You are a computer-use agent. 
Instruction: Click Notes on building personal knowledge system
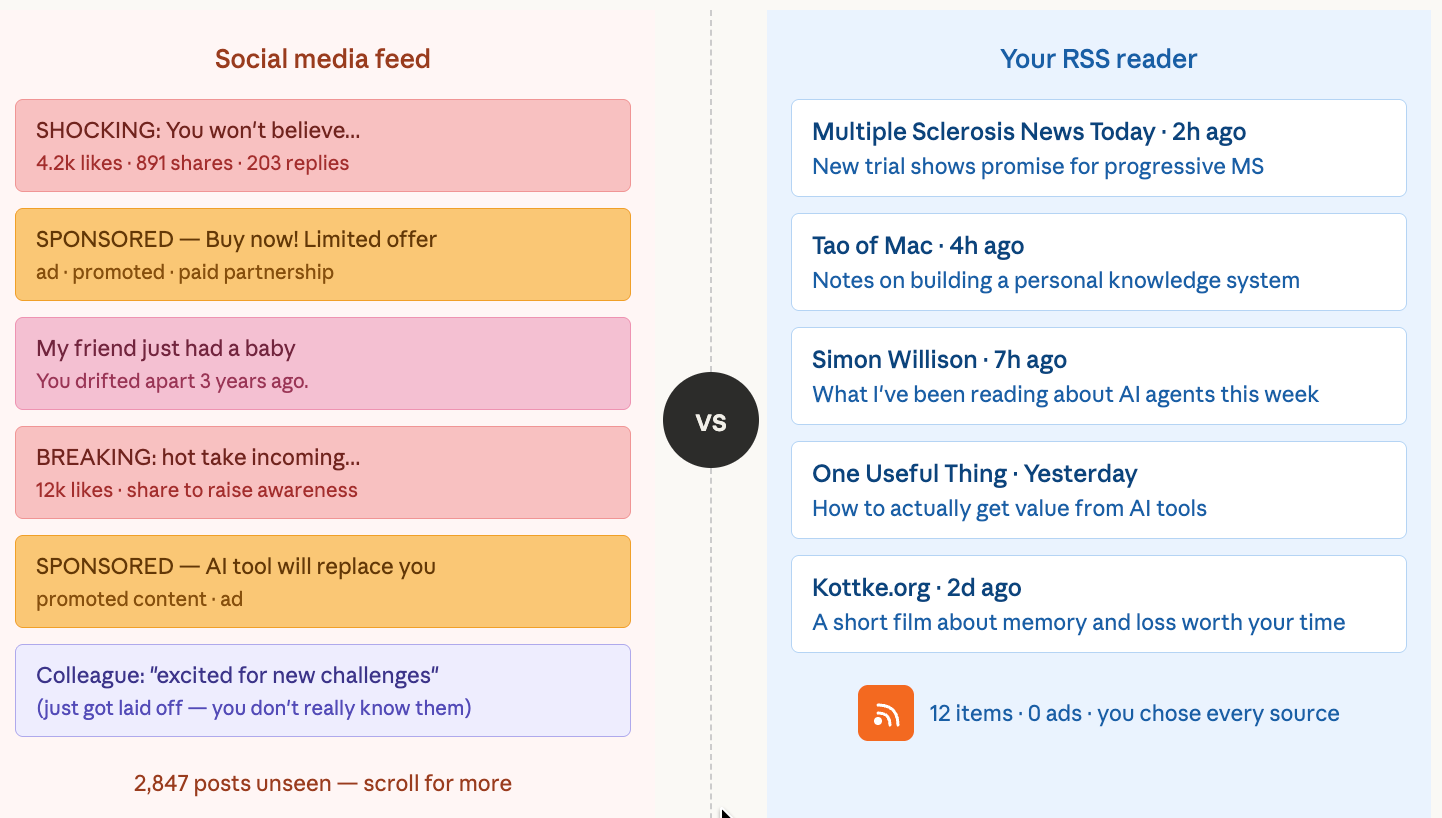point(1055,280)
